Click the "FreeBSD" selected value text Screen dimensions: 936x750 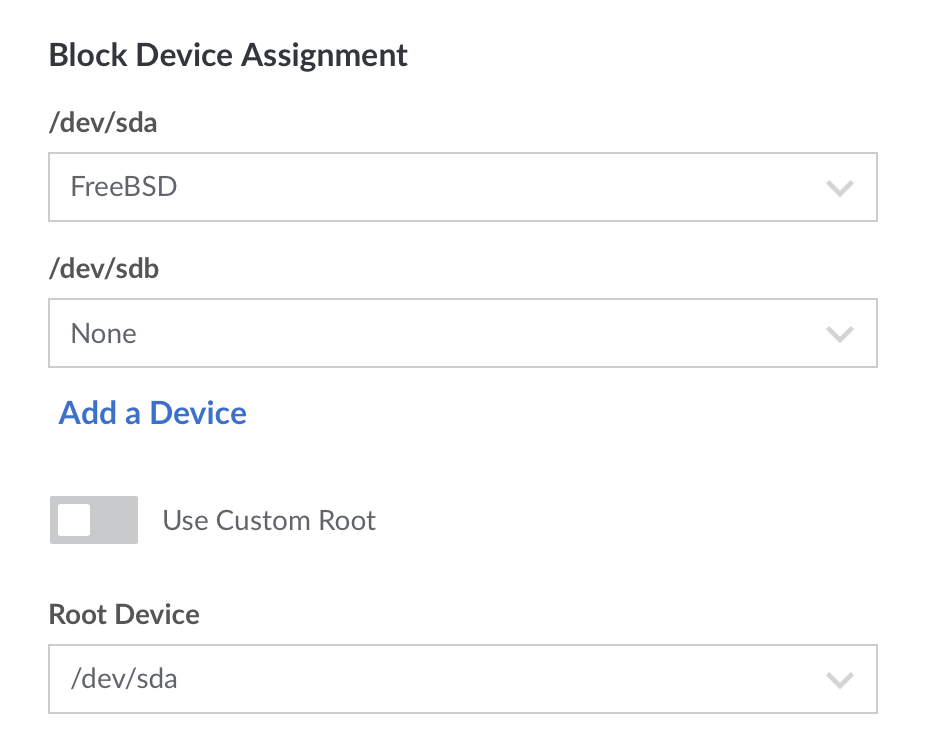[124, 187]
